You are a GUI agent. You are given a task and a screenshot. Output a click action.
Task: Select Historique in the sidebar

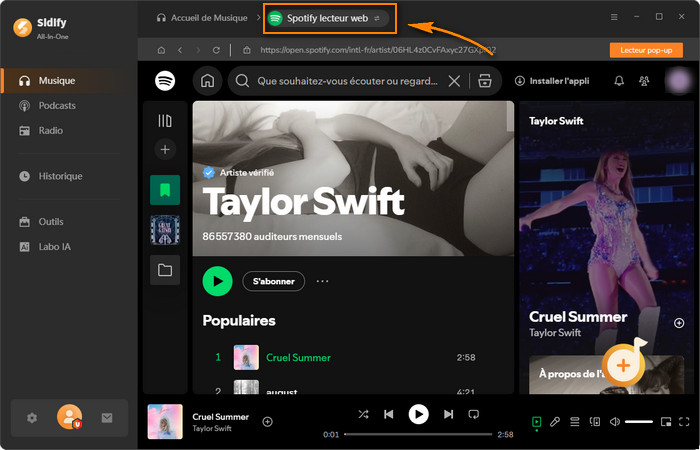pyautogui.click(x=60, y=176)
